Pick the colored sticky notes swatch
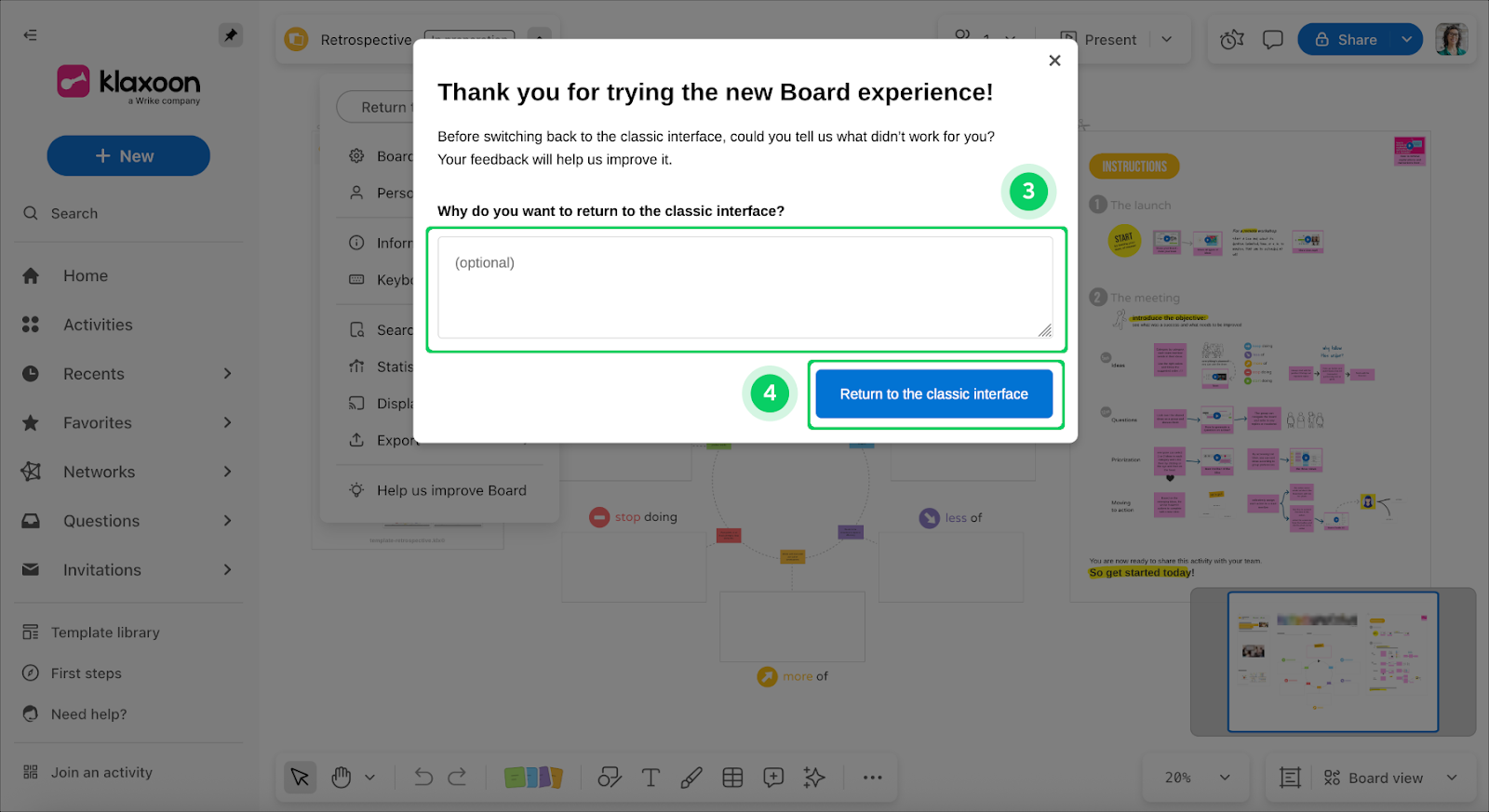Image resolution: width=1489 pixels, height=812 pixels. pos(533,778)
